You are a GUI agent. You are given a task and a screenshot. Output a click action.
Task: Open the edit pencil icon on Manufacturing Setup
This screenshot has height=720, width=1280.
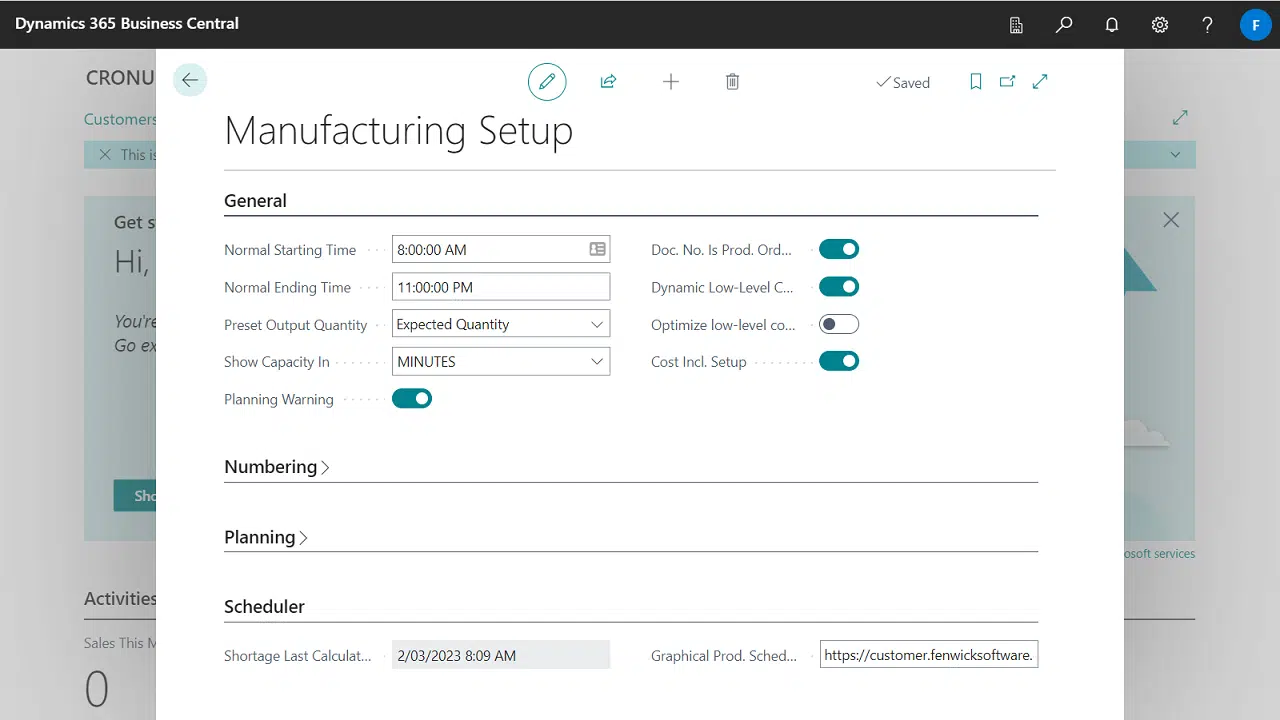coord(547,81)
